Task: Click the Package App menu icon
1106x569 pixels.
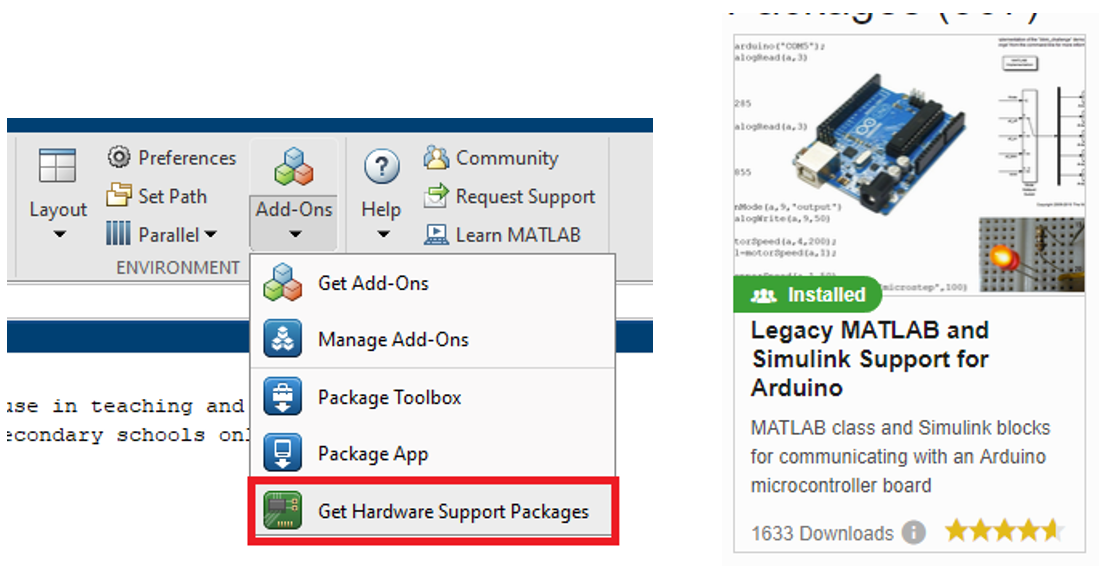Action: 283,453
